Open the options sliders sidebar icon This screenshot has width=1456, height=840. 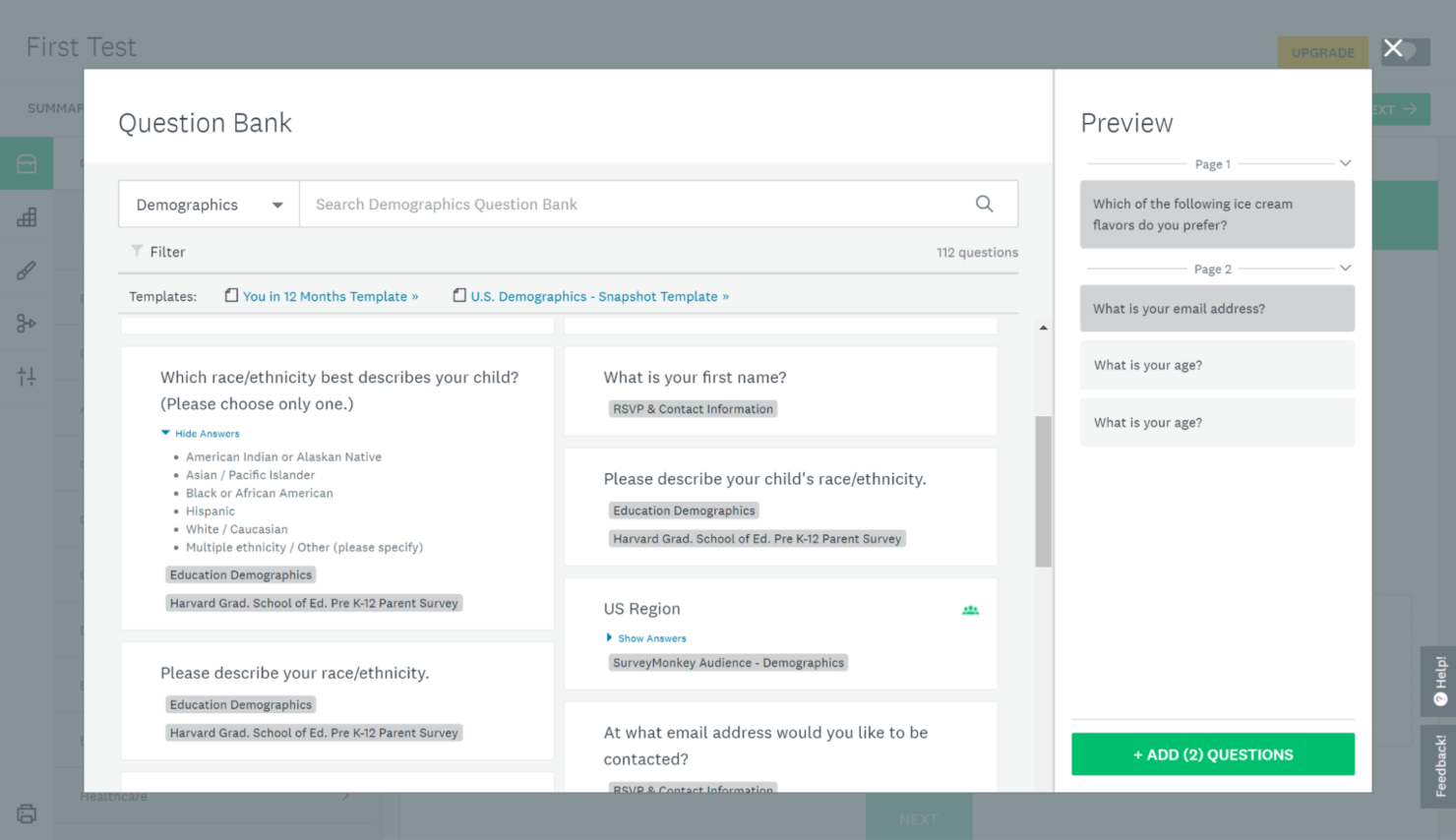click(x=27, y=376)
